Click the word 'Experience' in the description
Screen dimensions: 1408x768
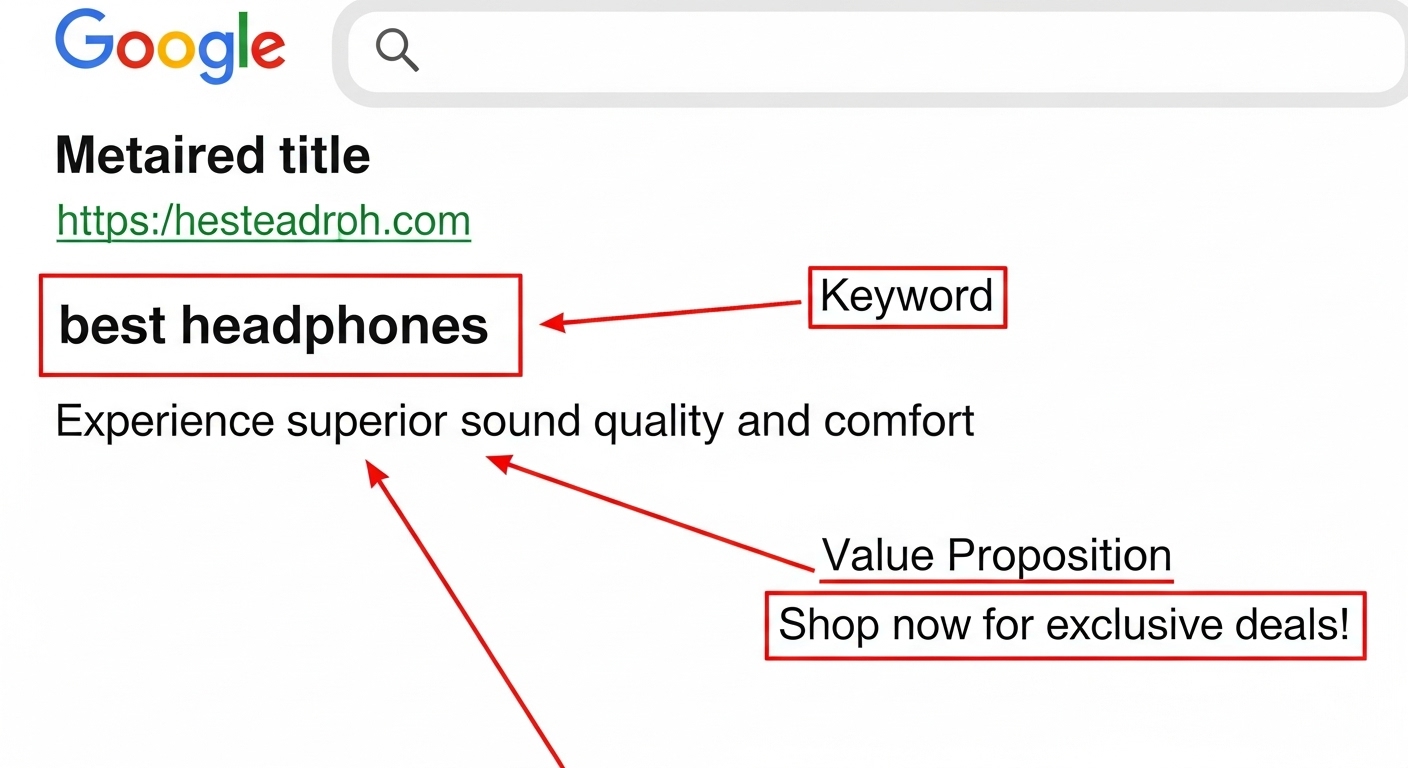tap(165, 421)
